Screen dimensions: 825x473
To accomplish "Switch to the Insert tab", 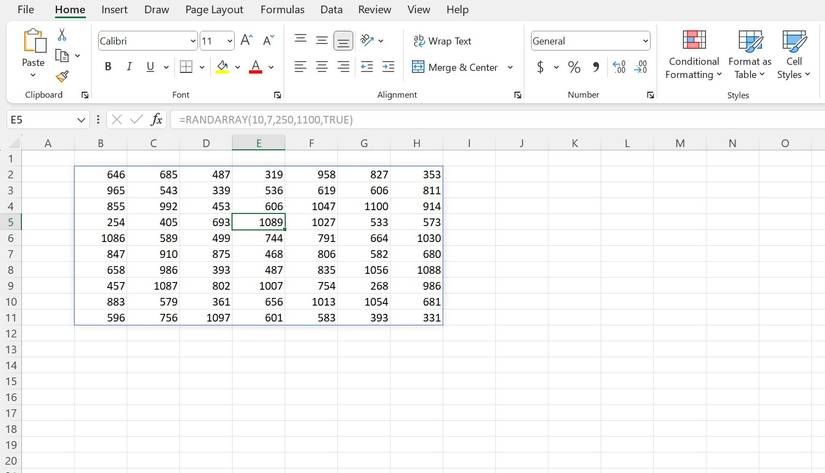I will pyautogui.click(x=114, y=9).
